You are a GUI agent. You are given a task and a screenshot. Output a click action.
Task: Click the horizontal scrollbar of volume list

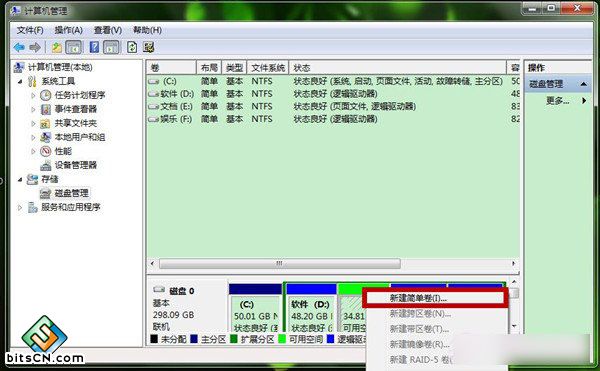[333, 264]
